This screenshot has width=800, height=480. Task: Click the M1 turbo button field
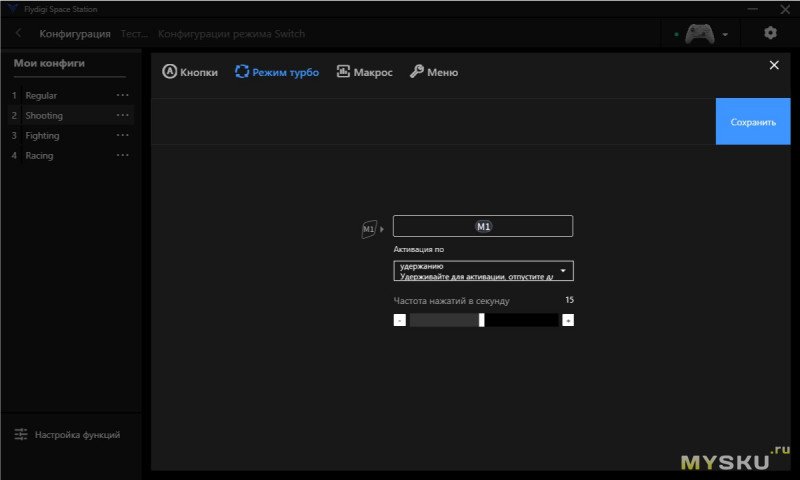(x=483, y=226)
